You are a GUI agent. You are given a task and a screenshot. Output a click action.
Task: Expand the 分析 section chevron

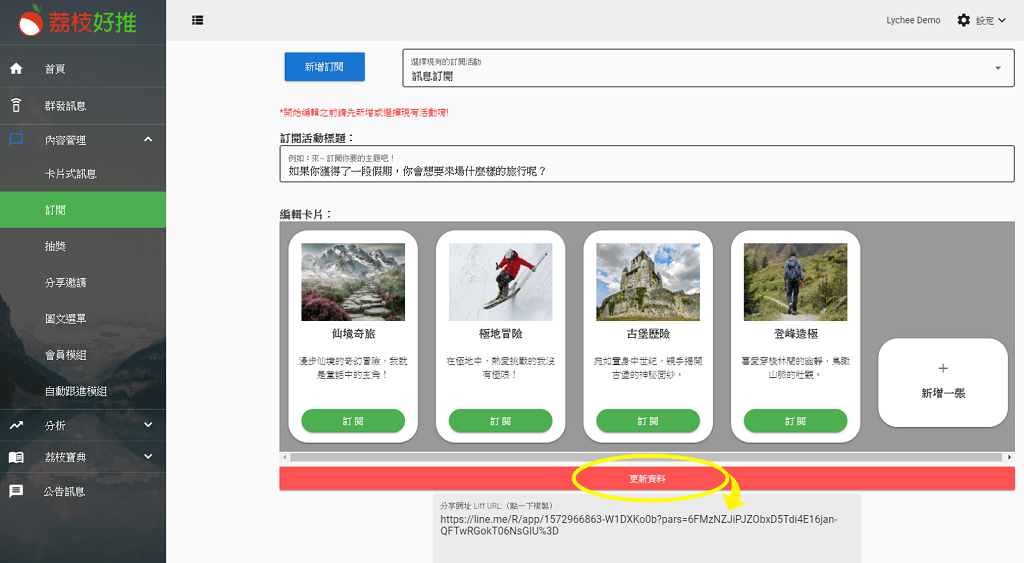tap(148, 425)
